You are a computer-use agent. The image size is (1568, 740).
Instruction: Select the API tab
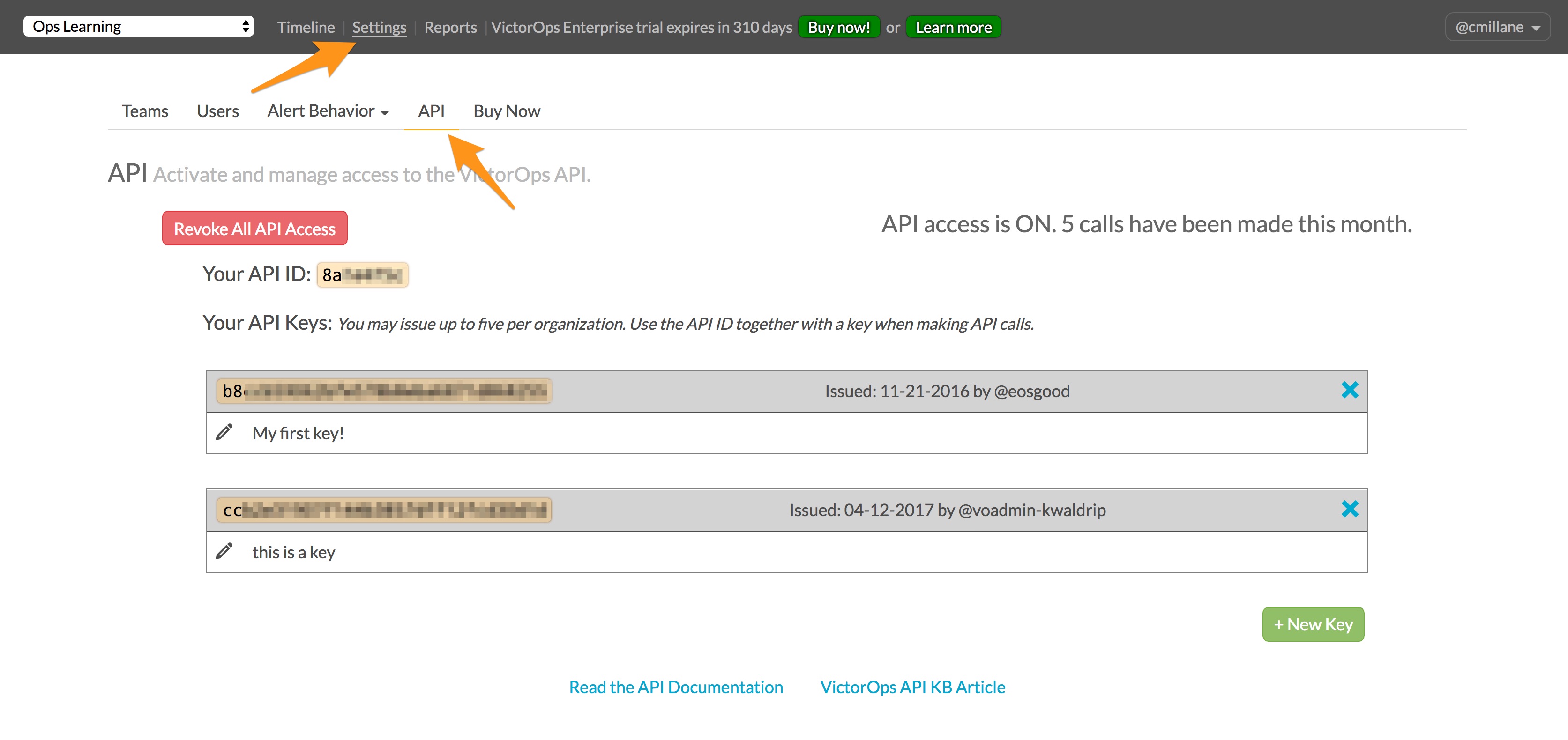tap(431, 111)
